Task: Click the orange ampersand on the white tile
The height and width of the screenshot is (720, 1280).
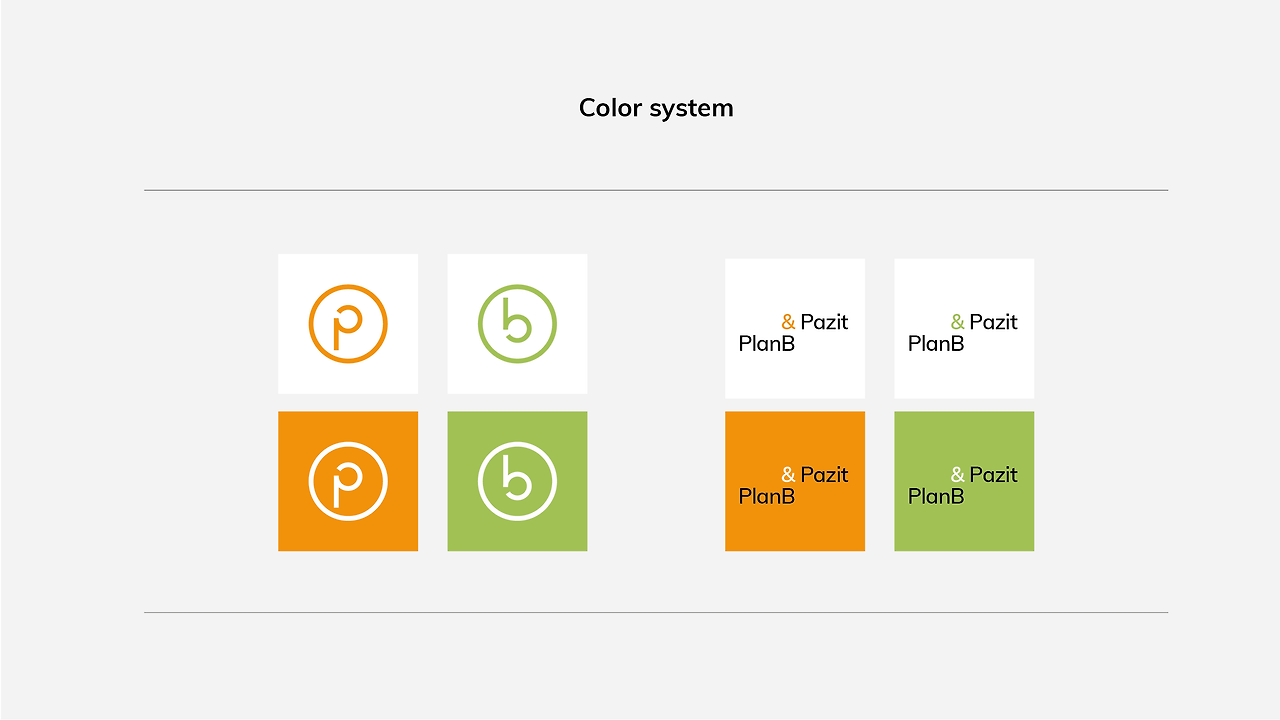Action: 788,322
